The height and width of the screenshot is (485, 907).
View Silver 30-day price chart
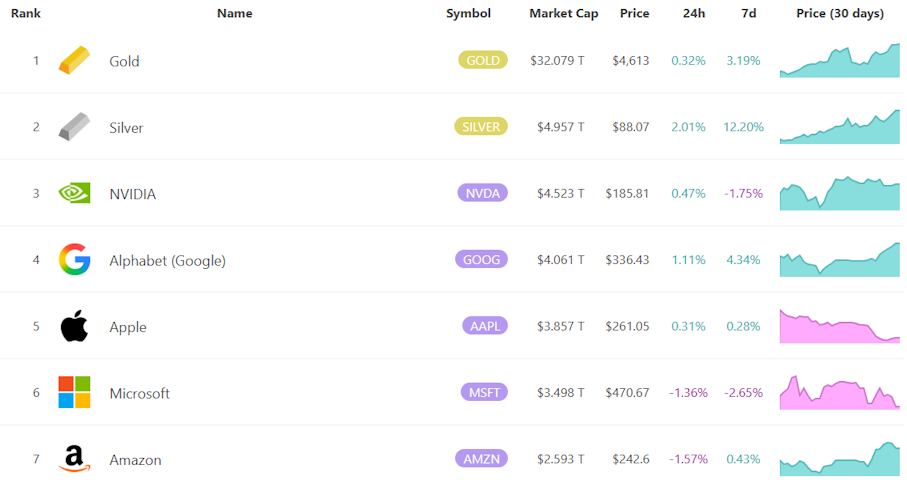coord(840,127)
